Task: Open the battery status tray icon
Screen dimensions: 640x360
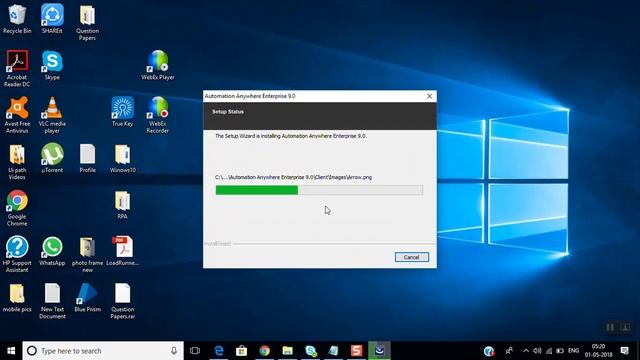Action: (x=560, y=351)
